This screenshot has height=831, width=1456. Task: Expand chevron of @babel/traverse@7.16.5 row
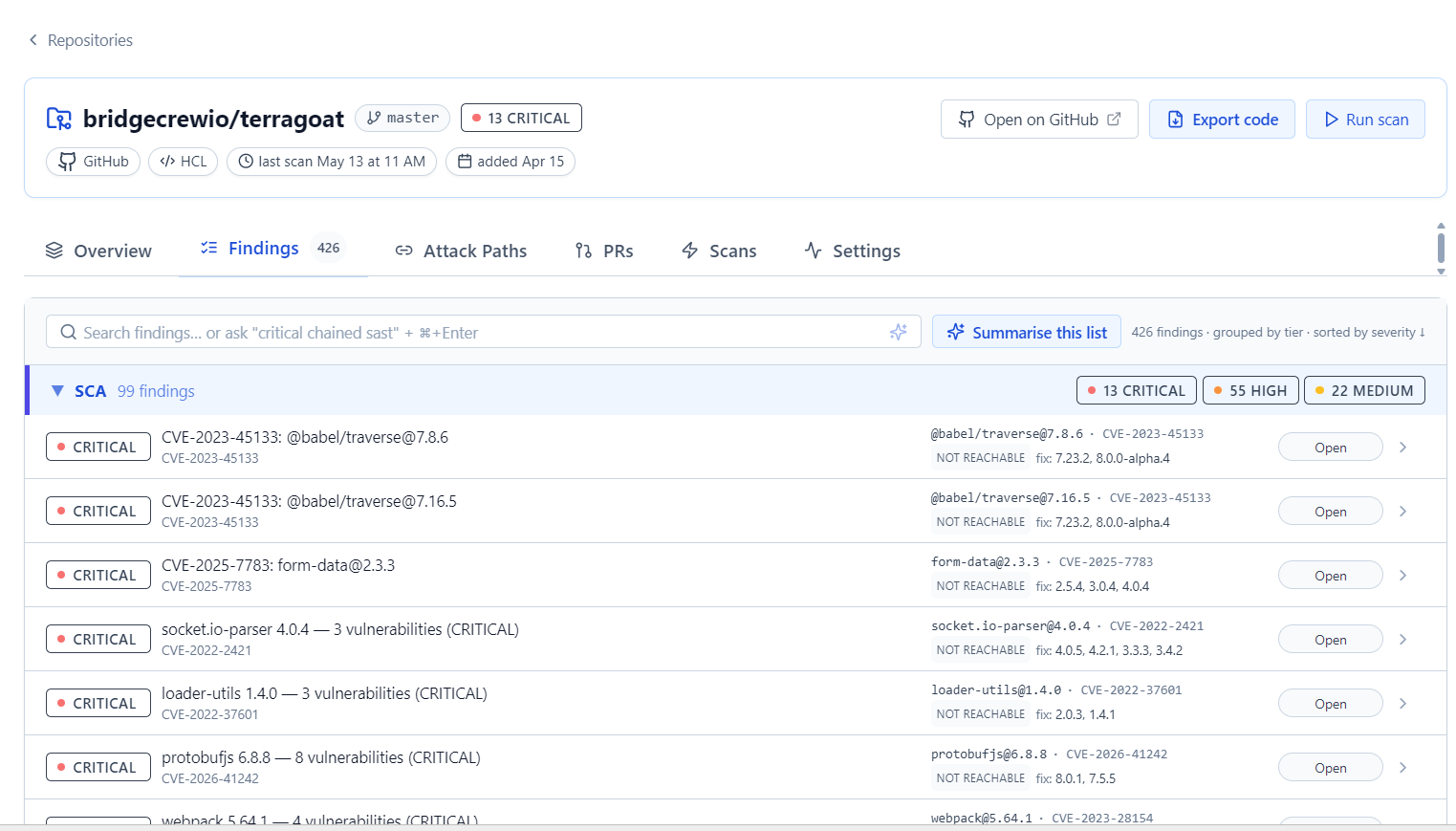[x=1402, y=511]
